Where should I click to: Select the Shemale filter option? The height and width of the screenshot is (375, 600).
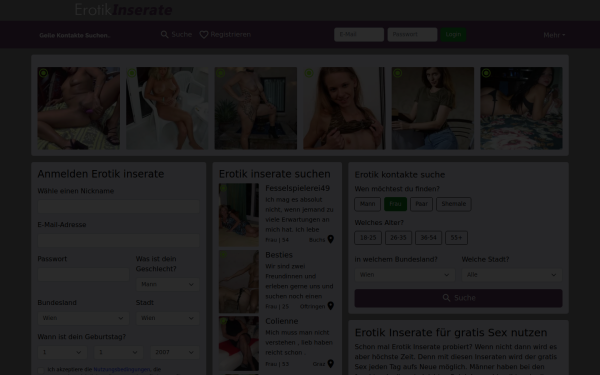pyautogui.click(x=453, y=204)
